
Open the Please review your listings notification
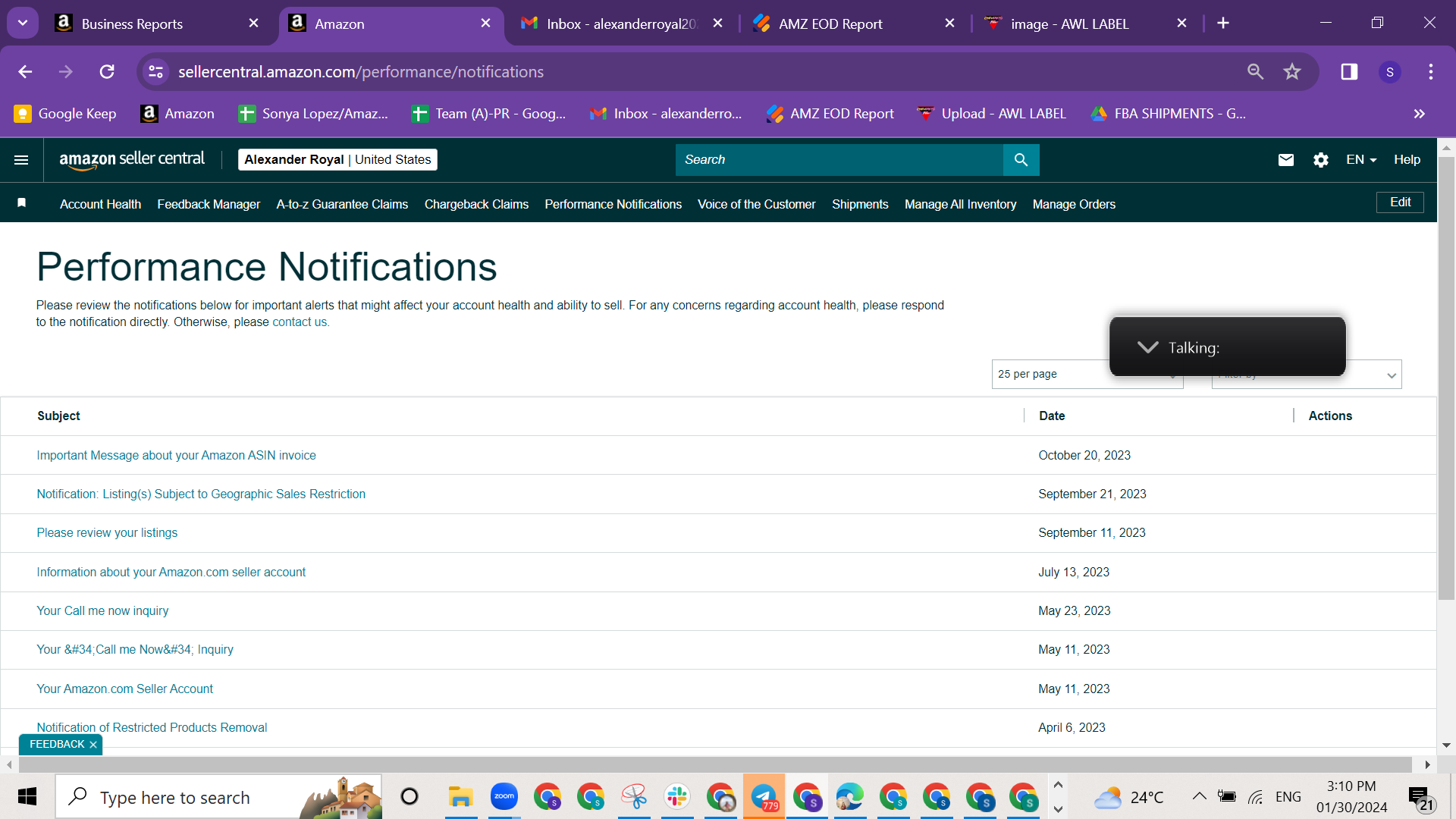pos(107,533)
